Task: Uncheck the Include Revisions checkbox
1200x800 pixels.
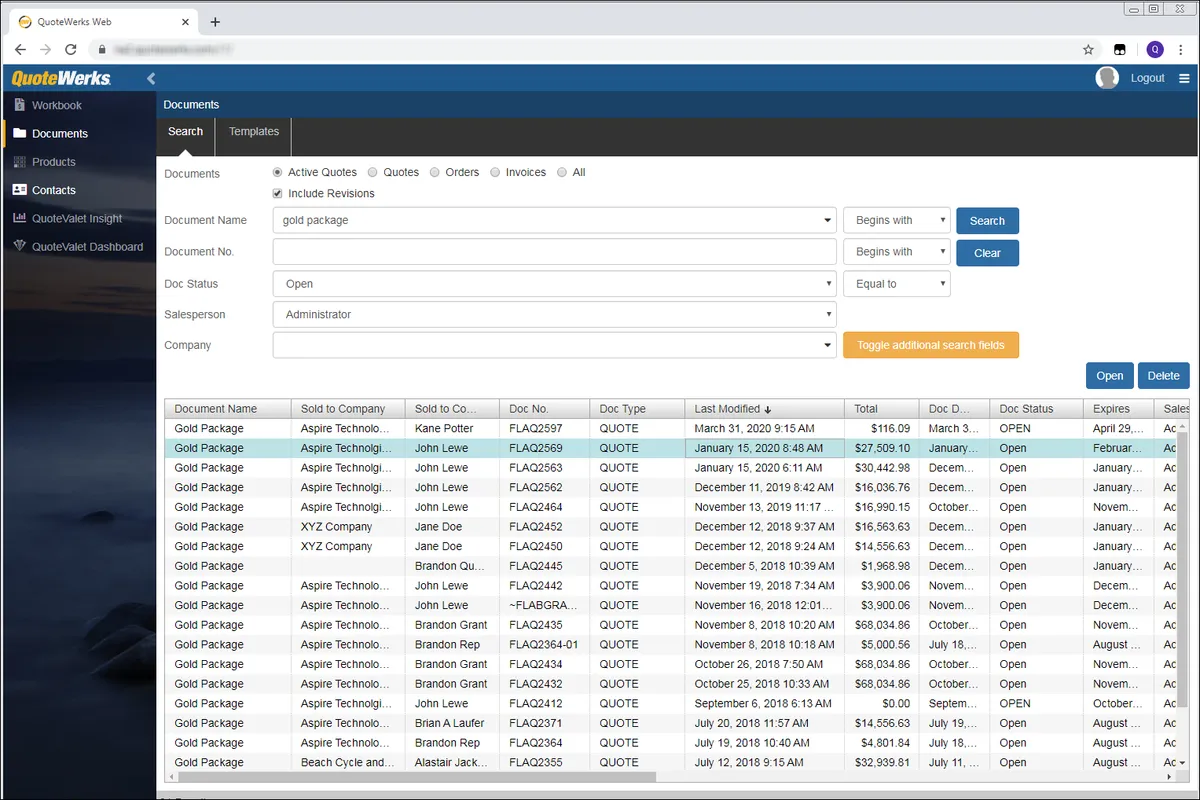Action: point(278,193)
